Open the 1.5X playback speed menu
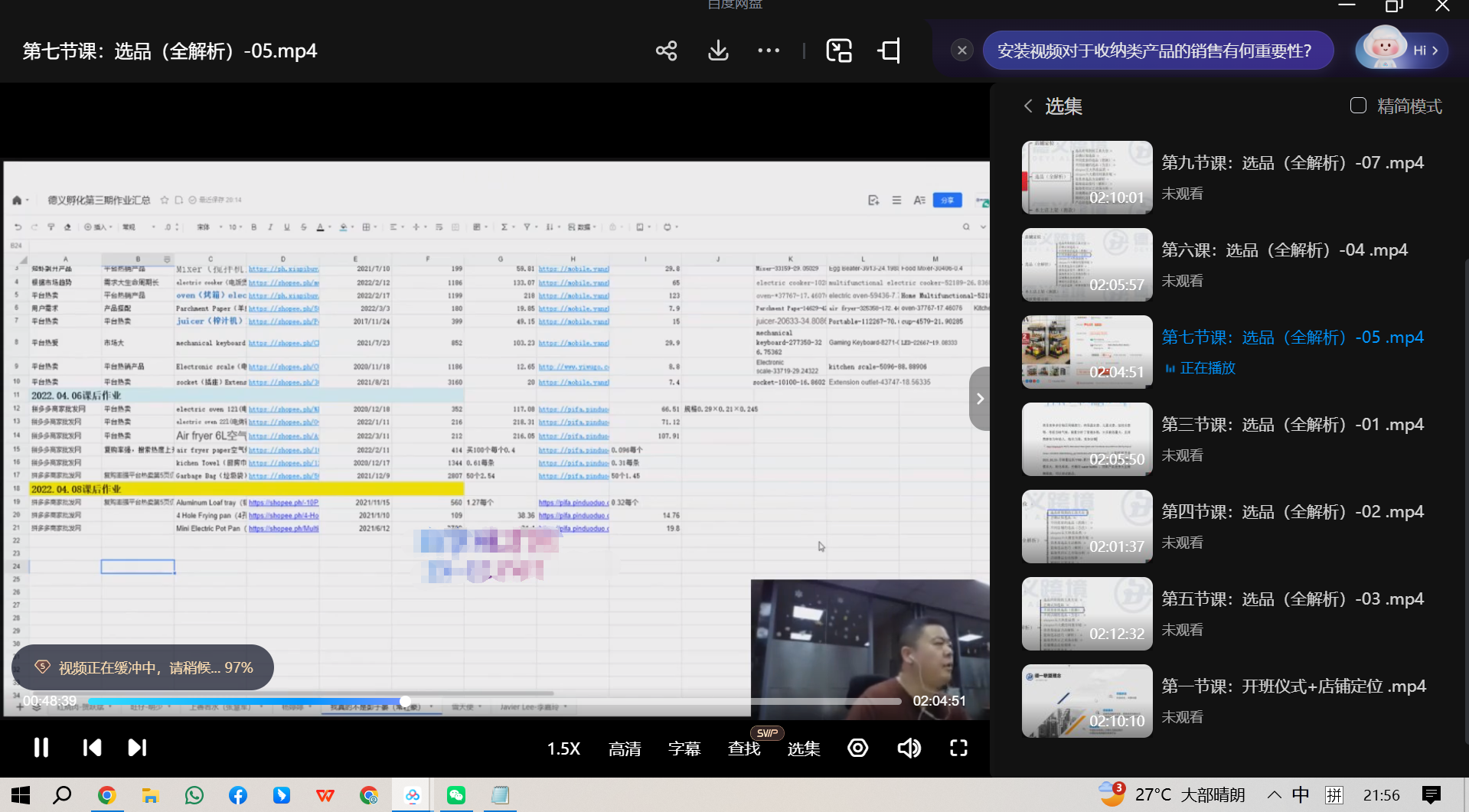 click(x=563, y=748)
